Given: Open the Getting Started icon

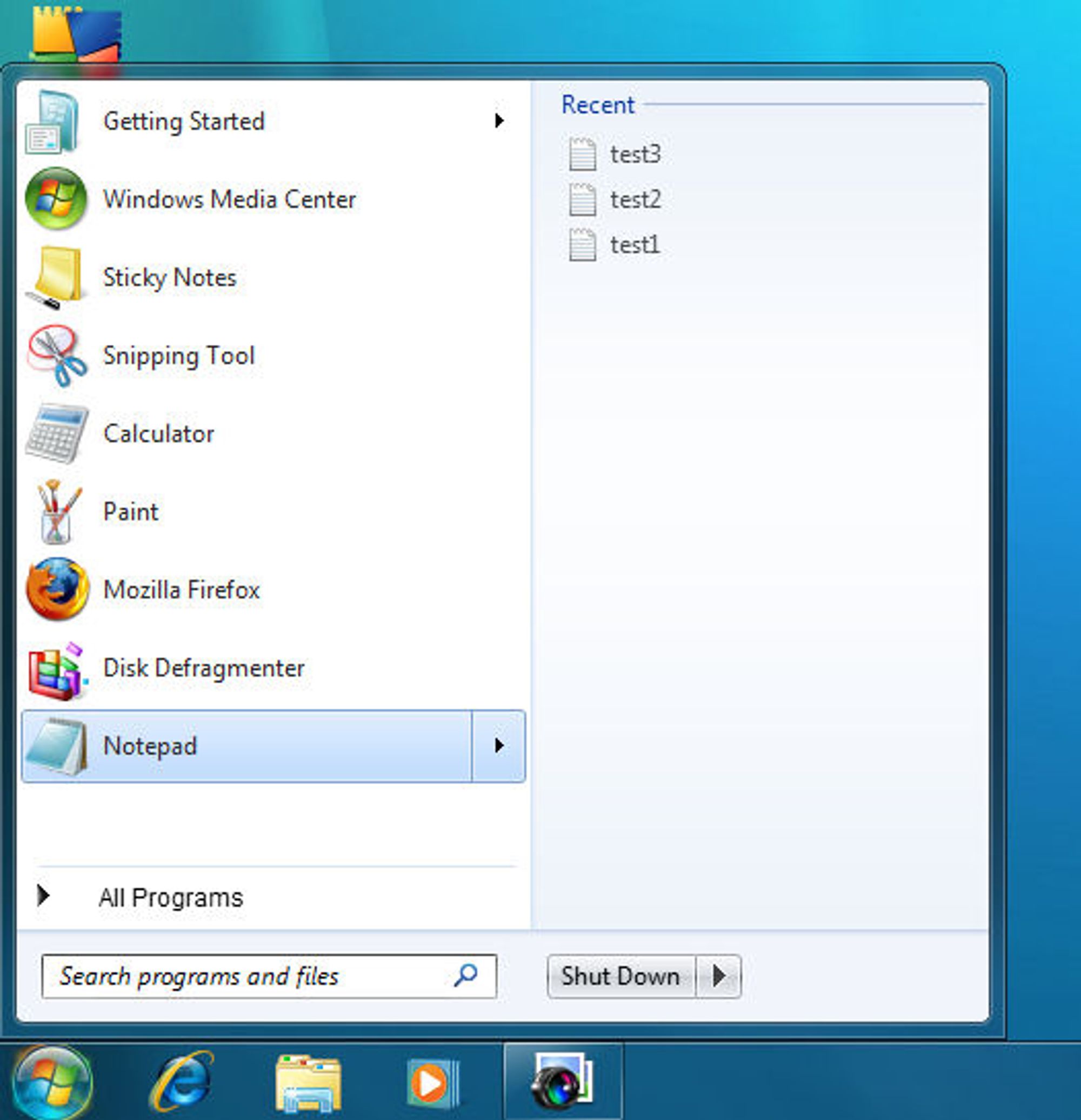Looking at the screenshot, I should 52,122.
